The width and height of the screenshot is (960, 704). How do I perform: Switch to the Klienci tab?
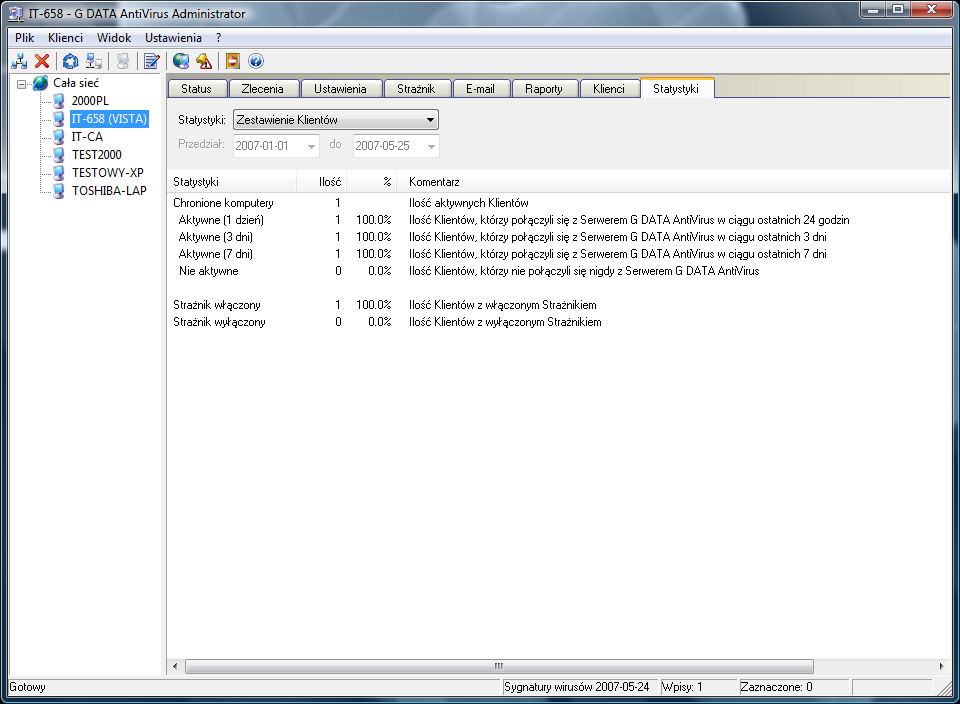point(609,89)
